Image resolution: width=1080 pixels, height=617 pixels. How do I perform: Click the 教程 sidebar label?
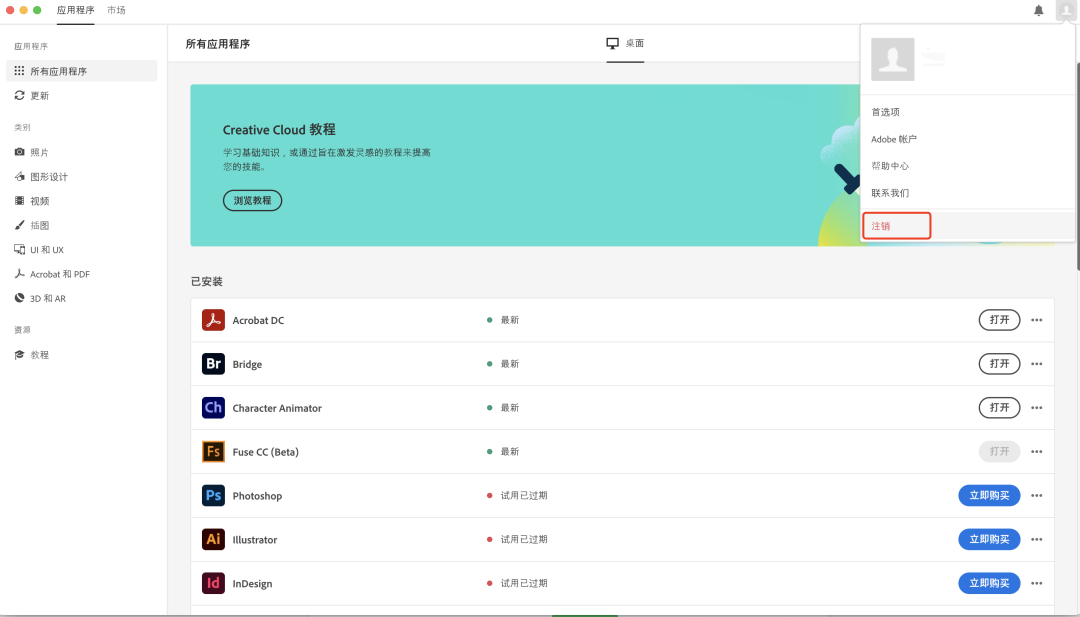[x=39, y=355]
